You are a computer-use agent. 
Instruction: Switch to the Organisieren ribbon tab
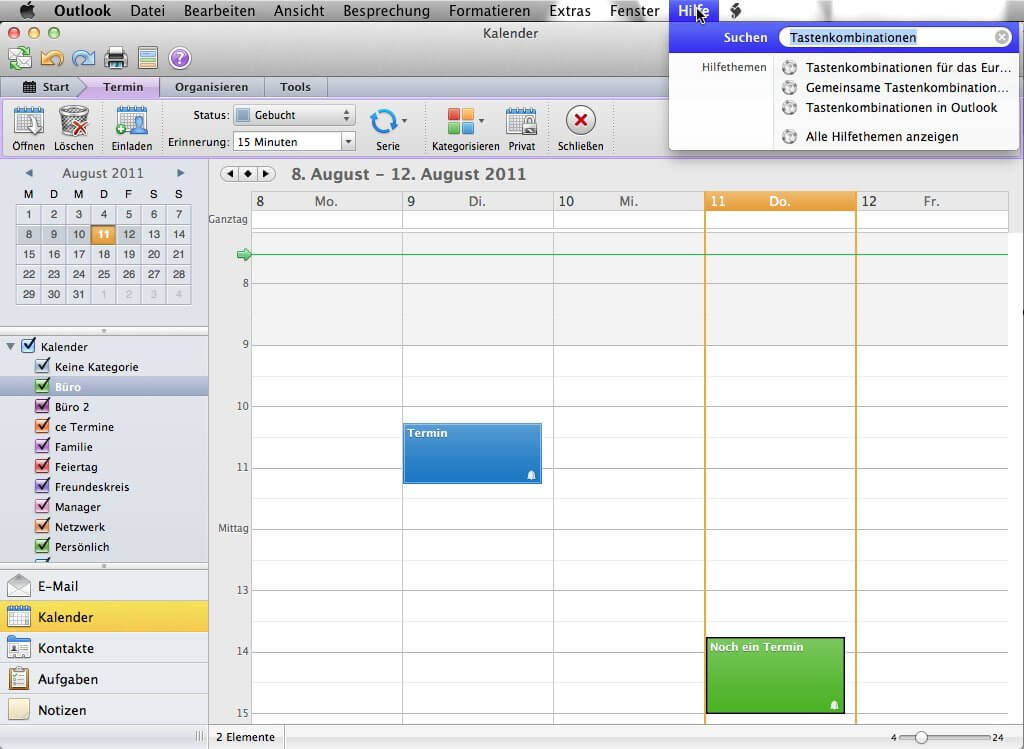click(x=212, y=87)
